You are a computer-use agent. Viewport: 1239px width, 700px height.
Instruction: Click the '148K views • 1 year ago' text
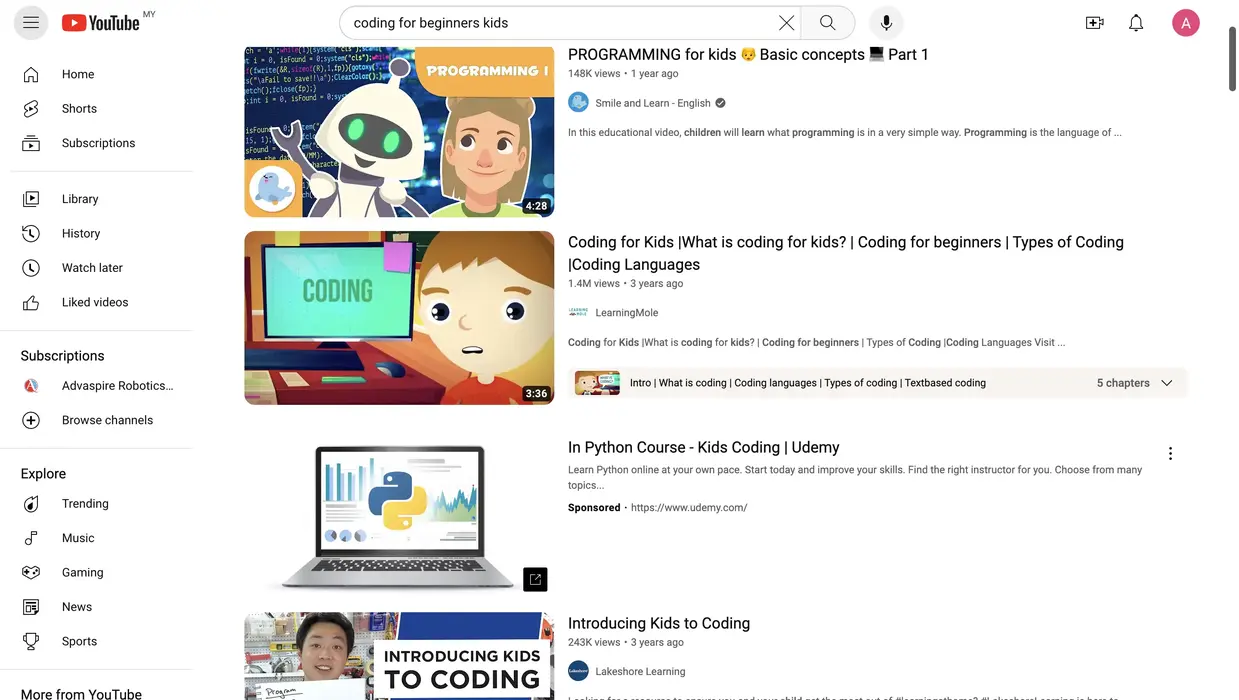pos(623,74)
